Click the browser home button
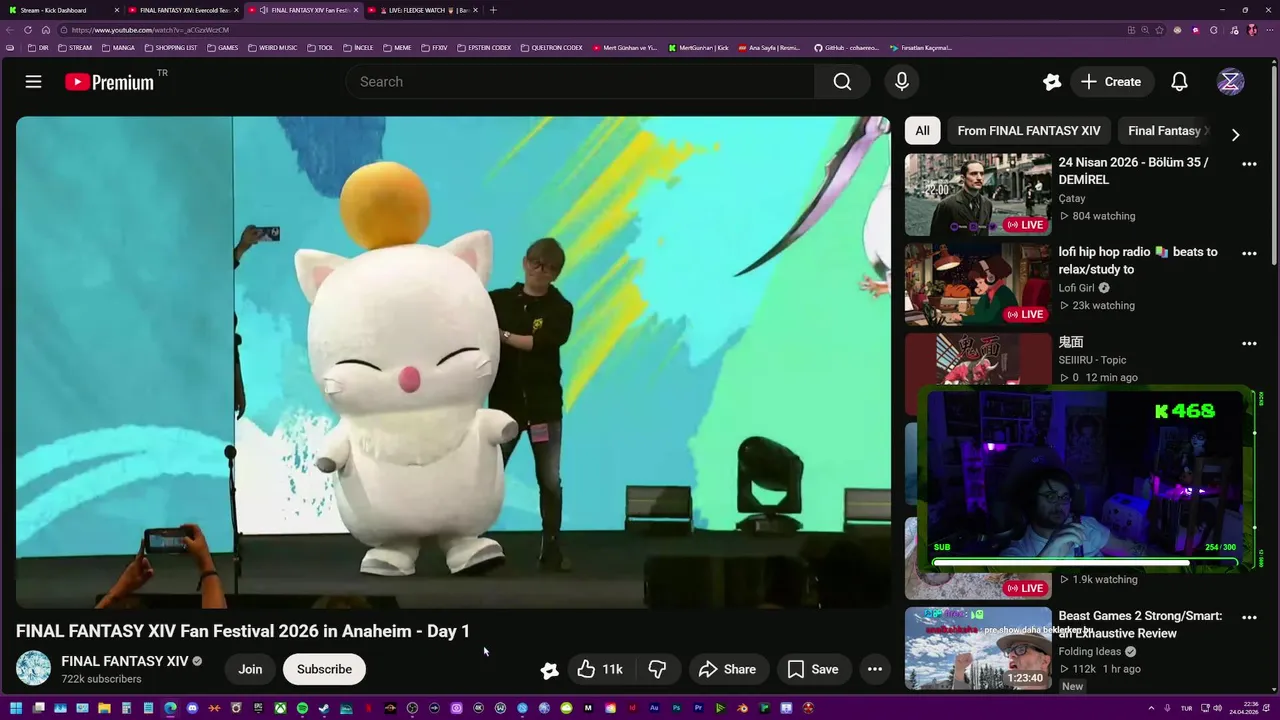The width and height of the screenshot is (1280, 720). 45,30
